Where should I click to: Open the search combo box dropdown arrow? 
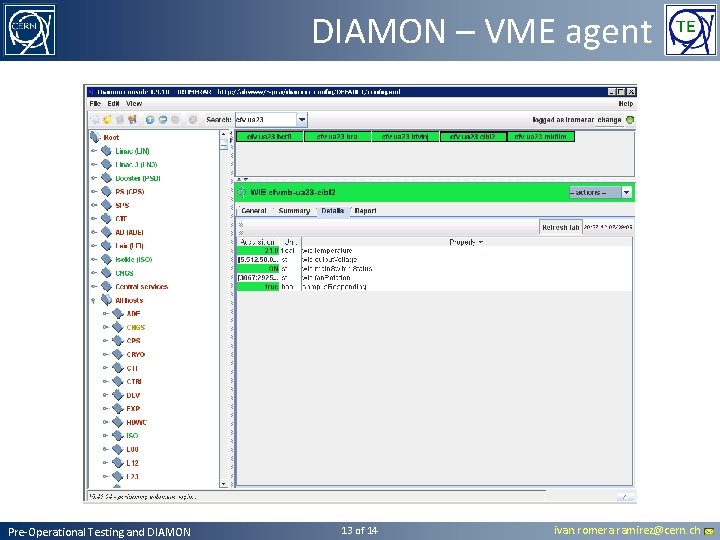click(302, 120)
